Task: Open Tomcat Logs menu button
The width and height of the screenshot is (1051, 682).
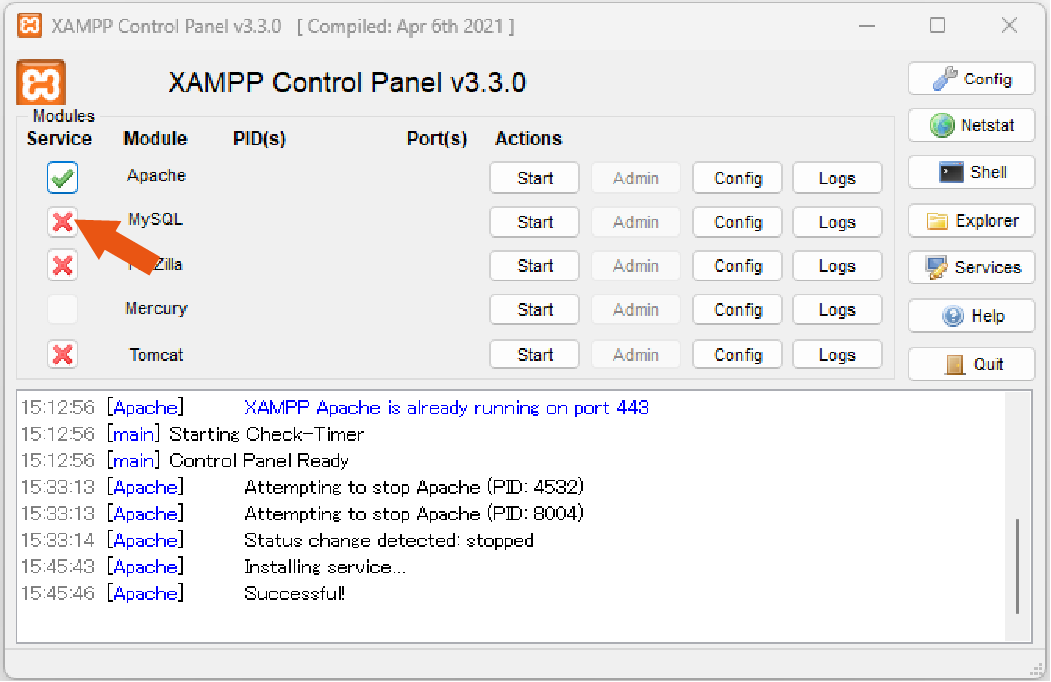Action: [837, 354]
